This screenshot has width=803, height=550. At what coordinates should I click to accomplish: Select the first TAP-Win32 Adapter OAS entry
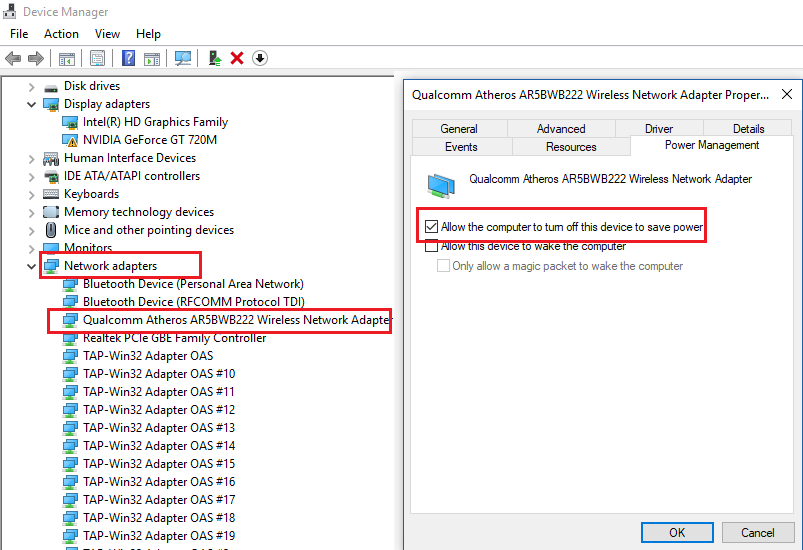[x=148, y=356]
